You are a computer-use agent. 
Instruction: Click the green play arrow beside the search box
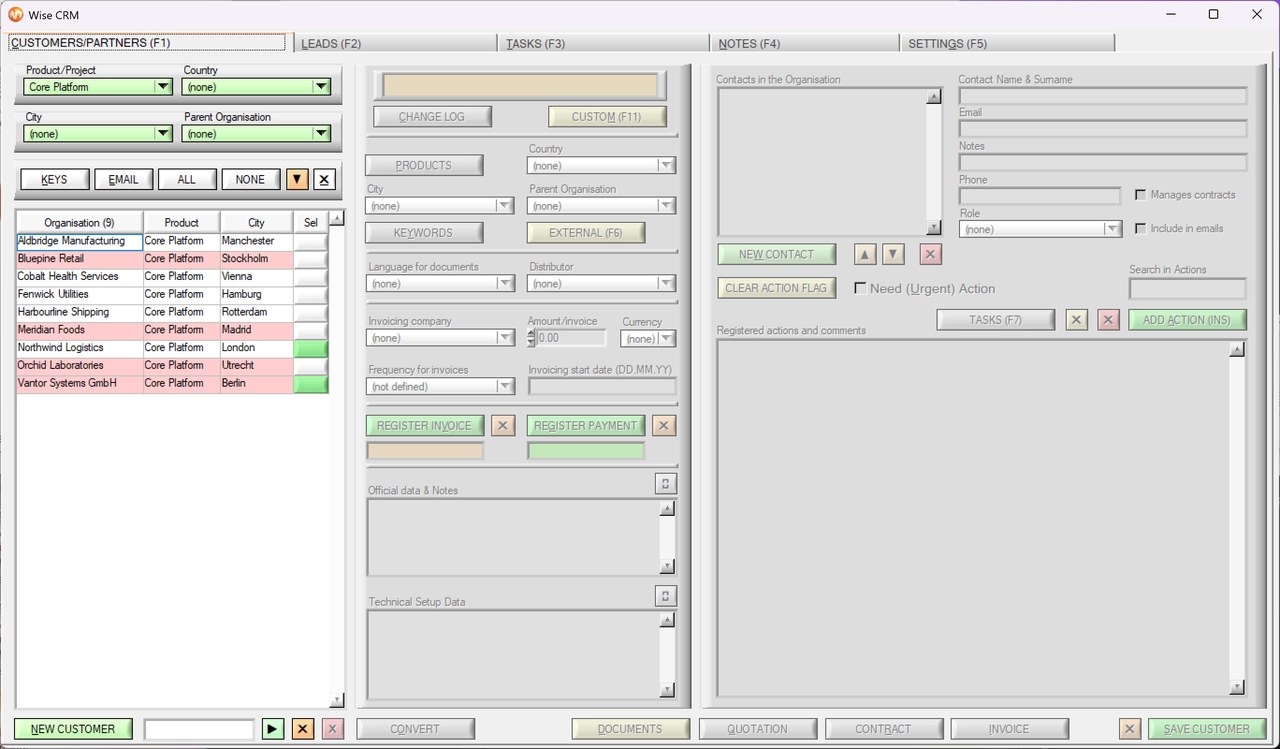(273, 729)
